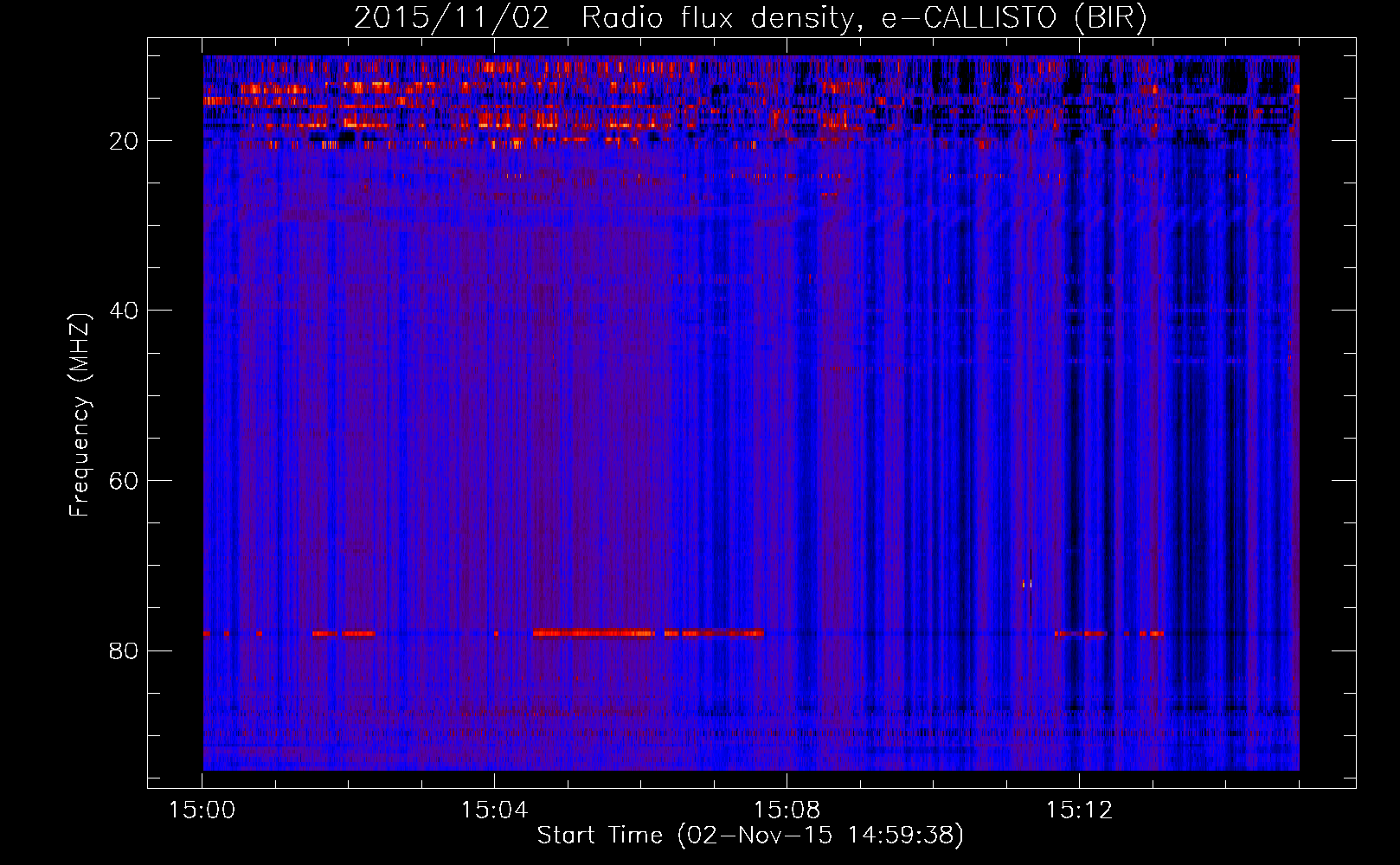Click the "80" frequency tick label
This screenshot has width=1400, height=865.
pos(124,650)
